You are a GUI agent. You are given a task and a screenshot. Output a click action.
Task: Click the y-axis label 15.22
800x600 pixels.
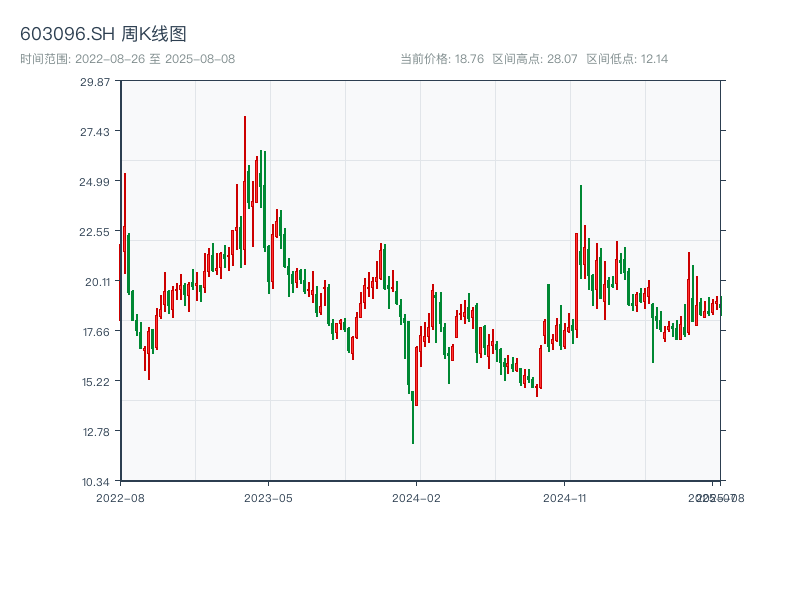pos(96,382)
